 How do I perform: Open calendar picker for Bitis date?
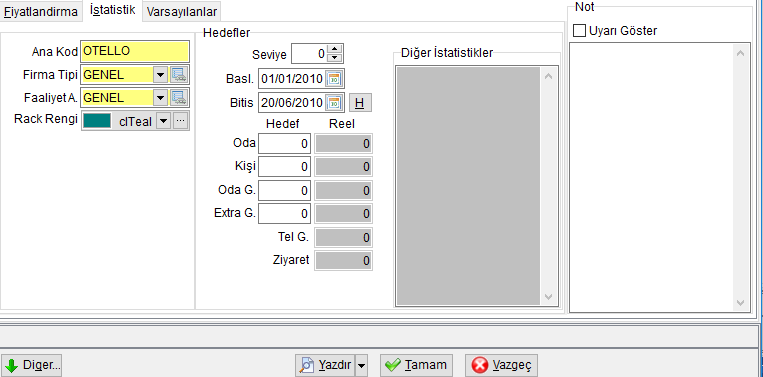coord(334,103)
